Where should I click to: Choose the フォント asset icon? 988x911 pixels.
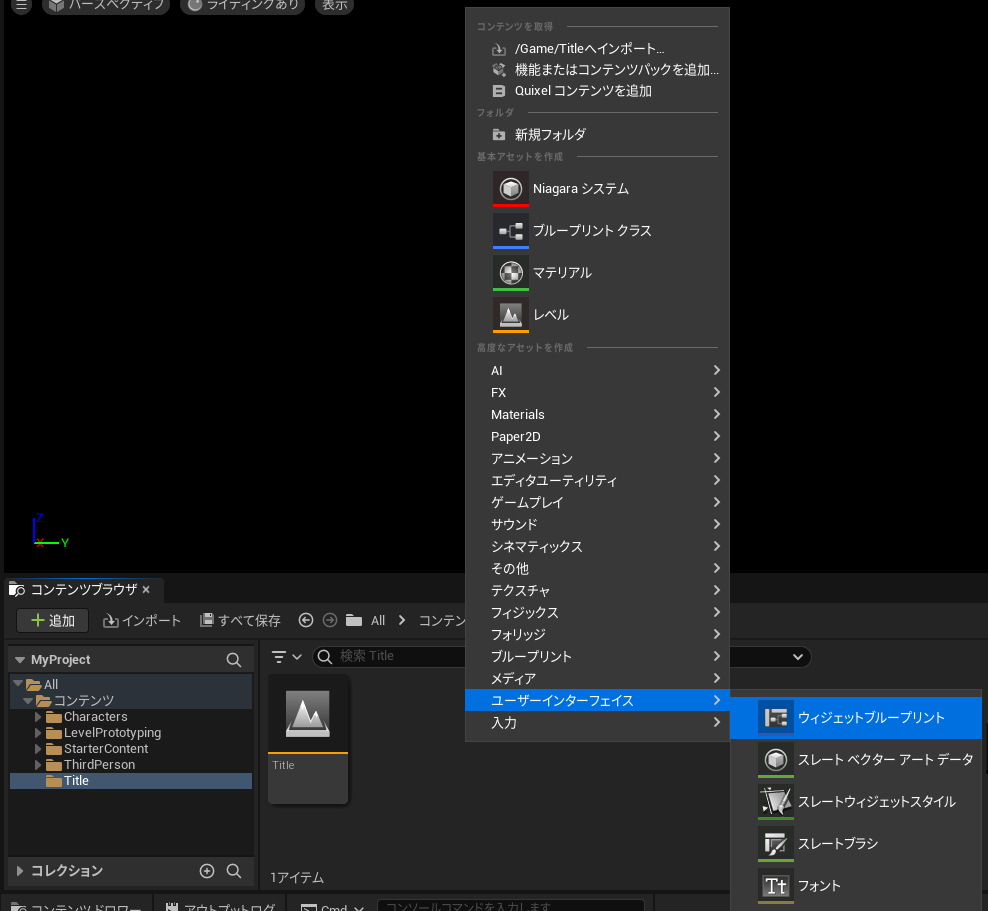(776, 886)
